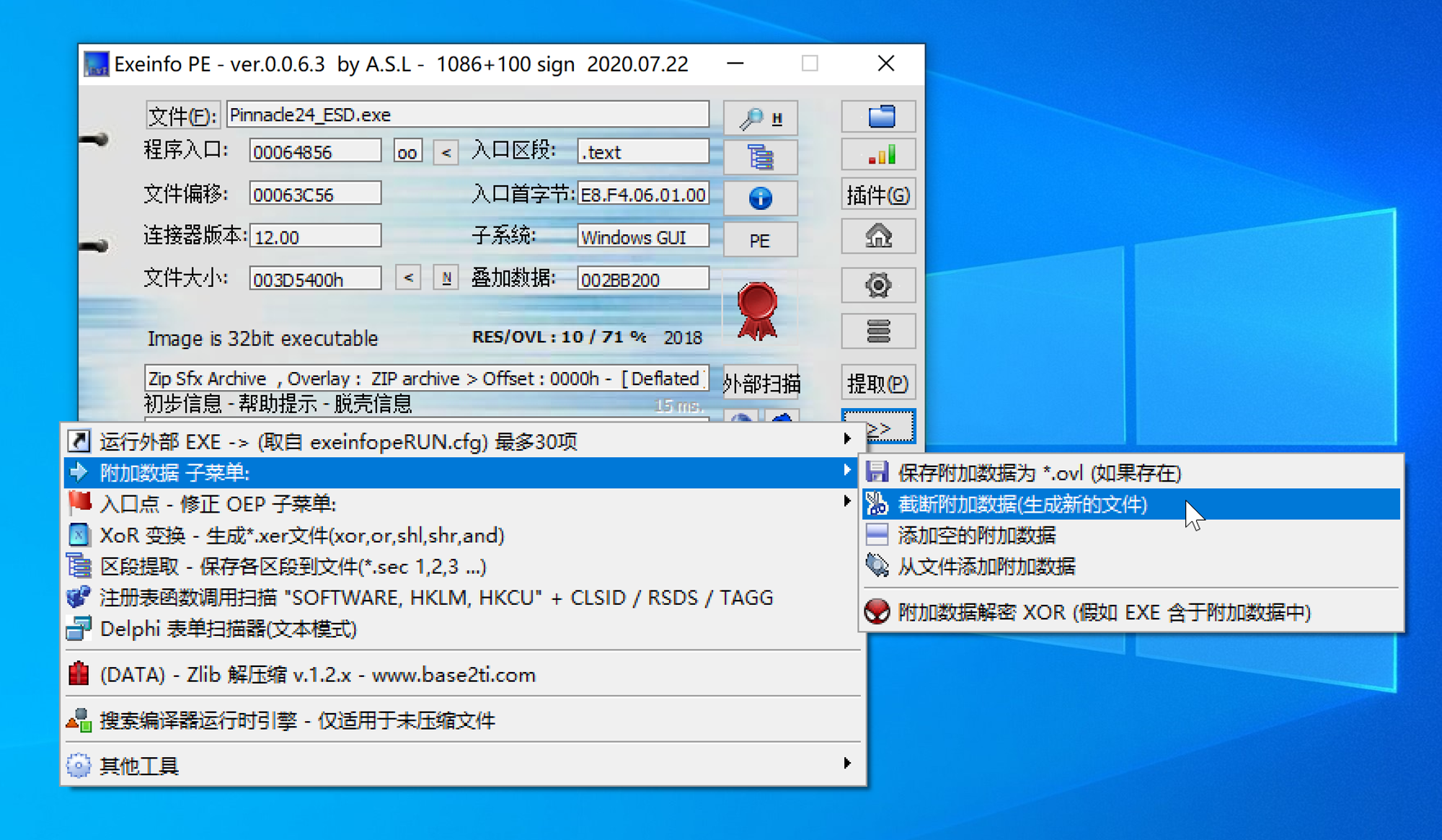Screen dimensions: 1442x840
Task: Click the run external EXE entry icon
Action: click(79, 441)
